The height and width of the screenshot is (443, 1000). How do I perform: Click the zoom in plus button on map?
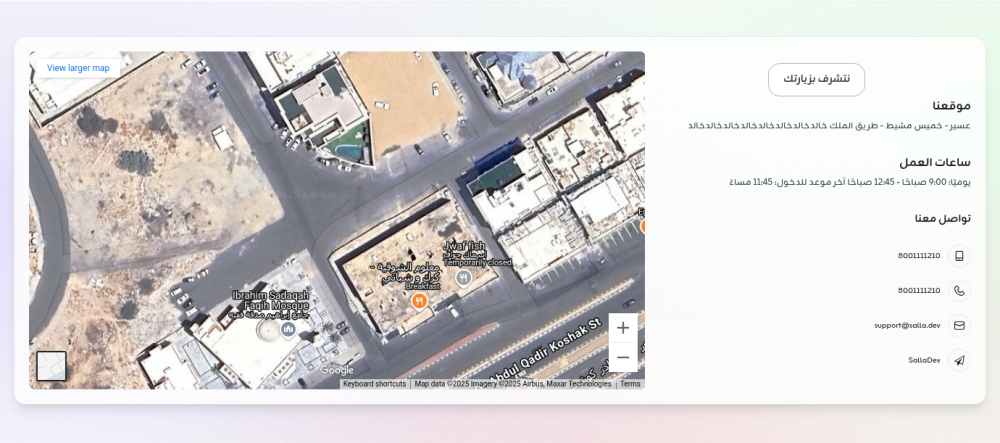623,328
